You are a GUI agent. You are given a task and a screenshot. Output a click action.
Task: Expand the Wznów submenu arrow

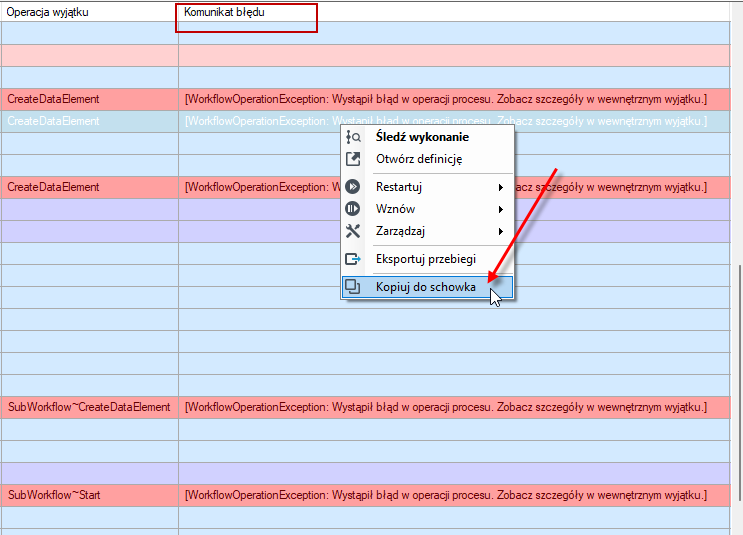pos(500,209)
